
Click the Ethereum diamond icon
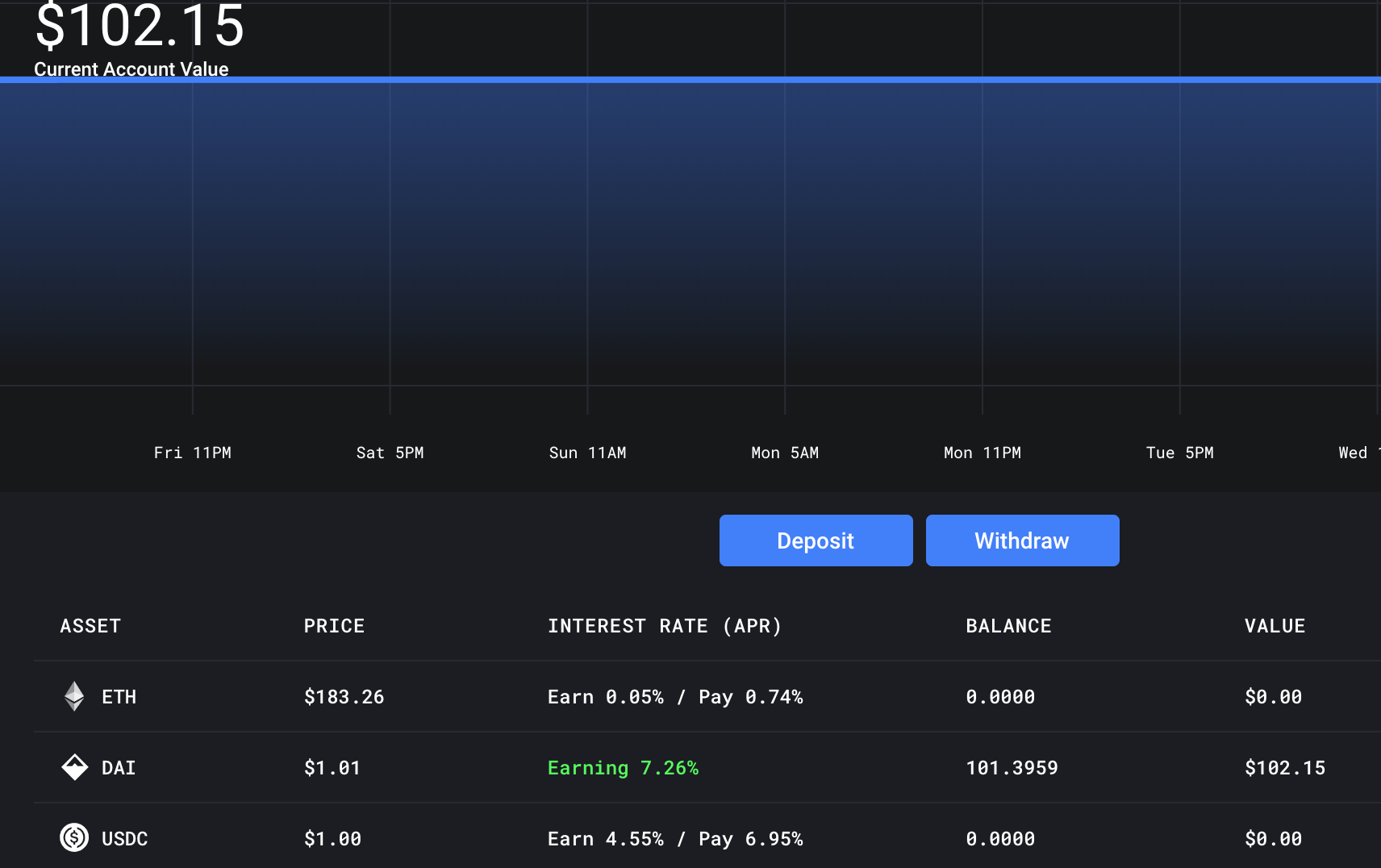(74, 696)
